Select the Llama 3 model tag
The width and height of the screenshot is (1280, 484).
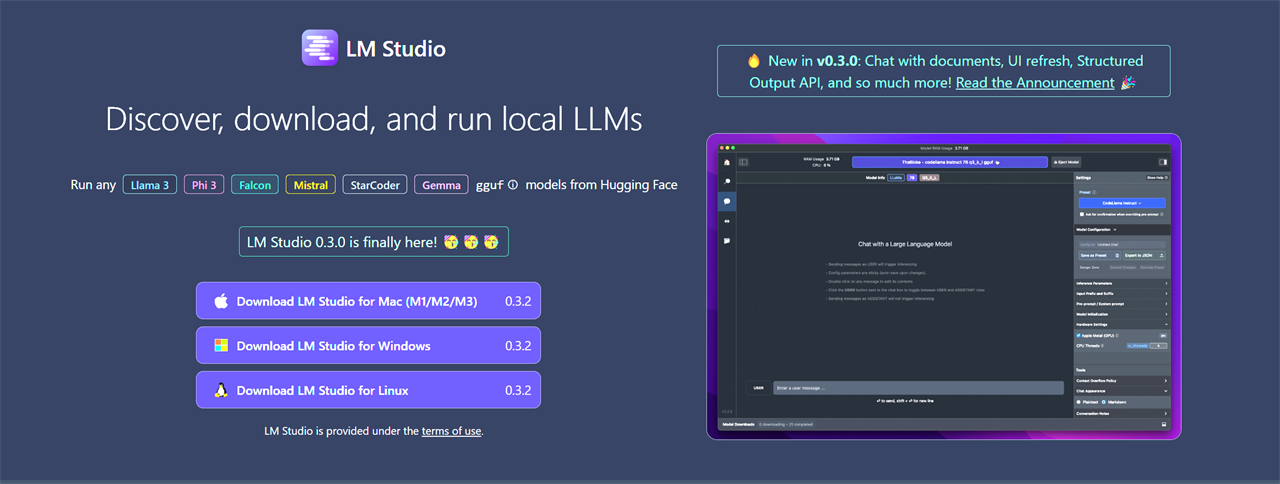click(x=150, y=185)
